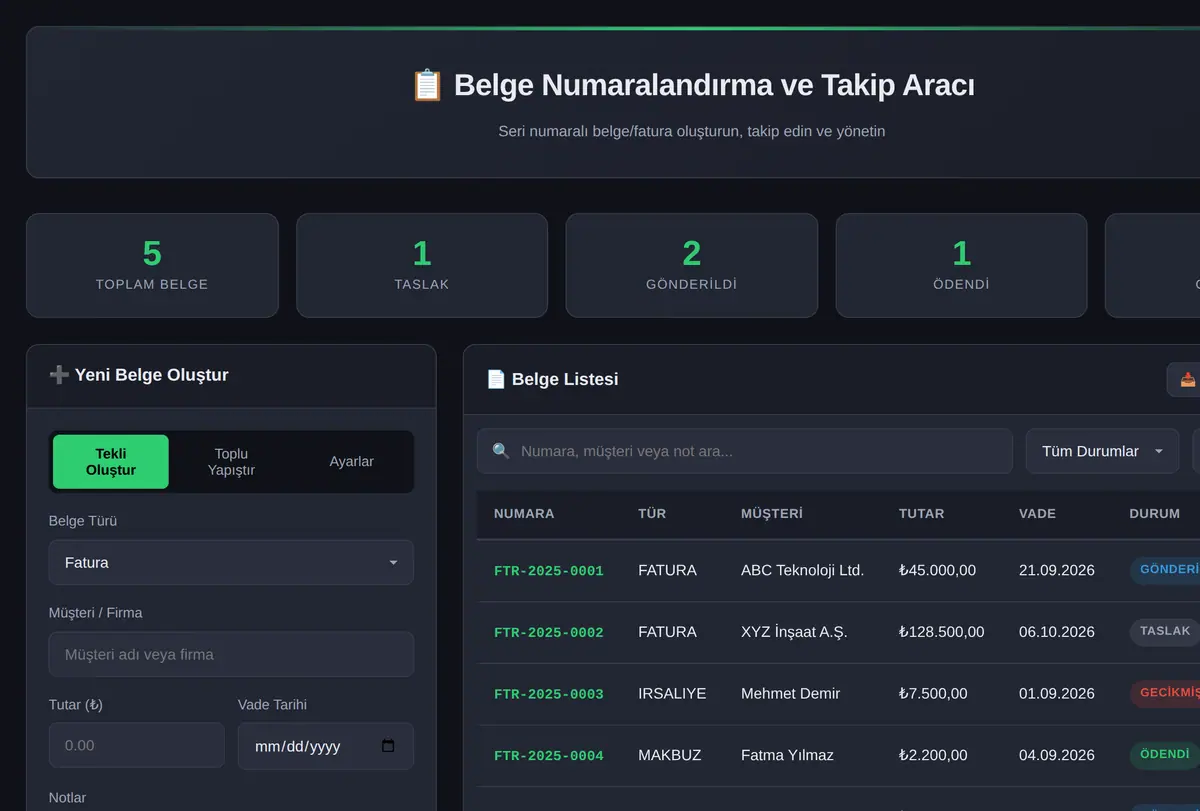Click customer cell Mehmet Demir
1200x811 pixels.
click(790, 693)
